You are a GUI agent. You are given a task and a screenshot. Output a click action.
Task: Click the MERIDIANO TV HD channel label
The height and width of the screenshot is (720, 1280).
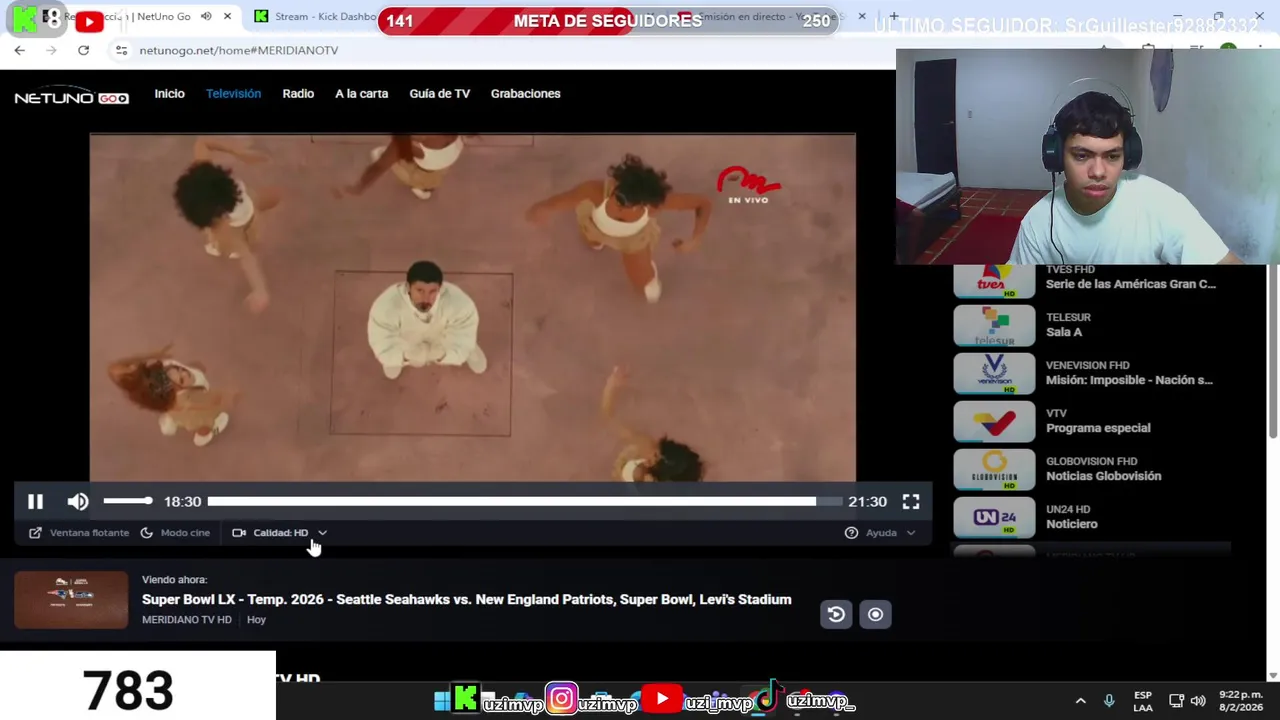pos(187,620)
